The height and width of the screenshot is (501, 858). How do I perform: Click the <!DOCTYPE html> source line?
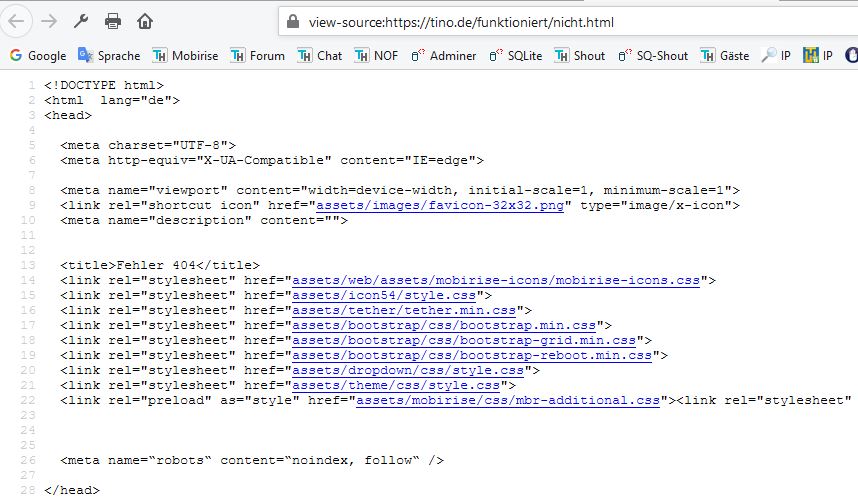tap(104, 85)
